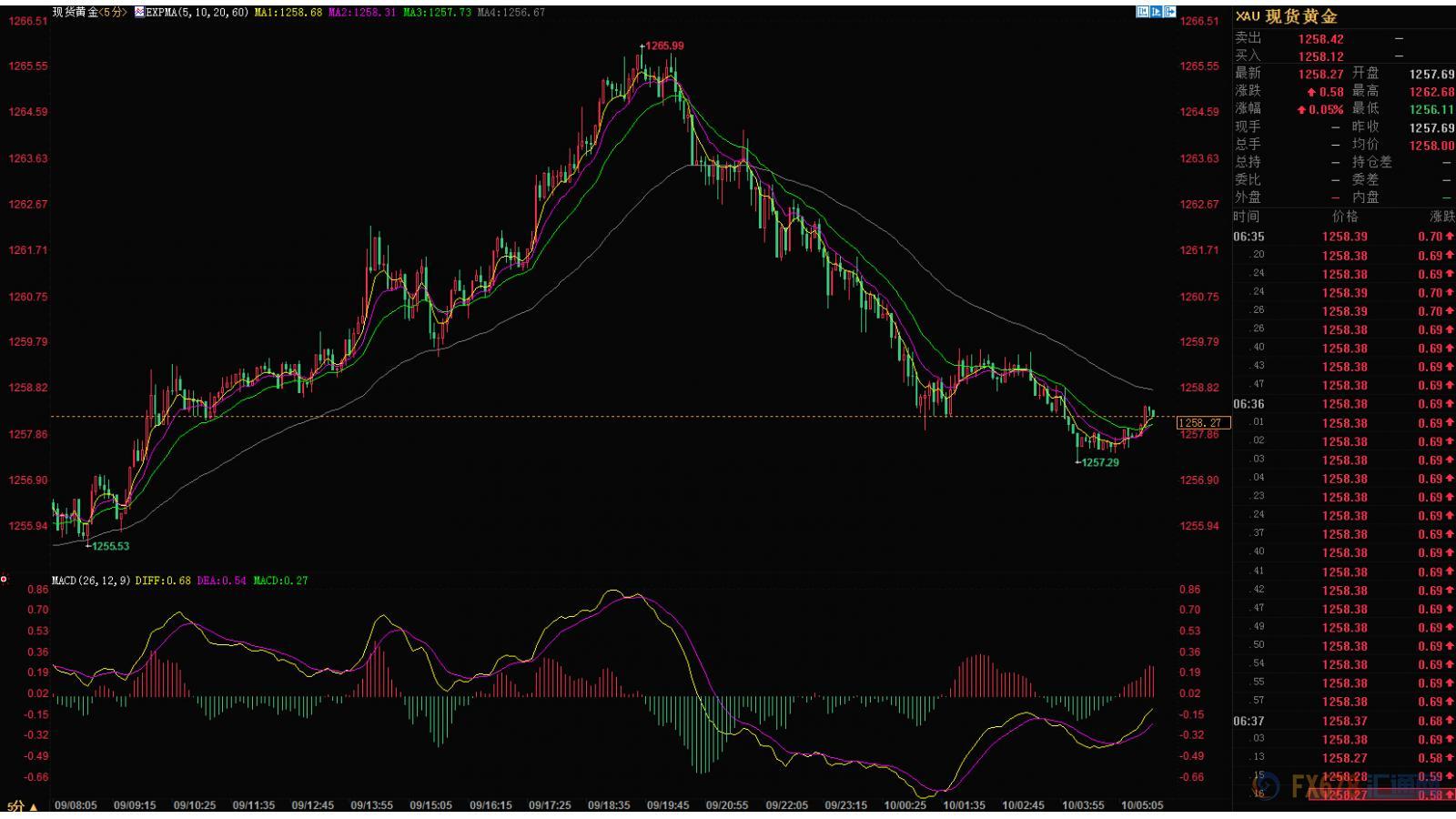Click the DEA:0.54 value
The image size is (1456, 819).
point(221,580)
